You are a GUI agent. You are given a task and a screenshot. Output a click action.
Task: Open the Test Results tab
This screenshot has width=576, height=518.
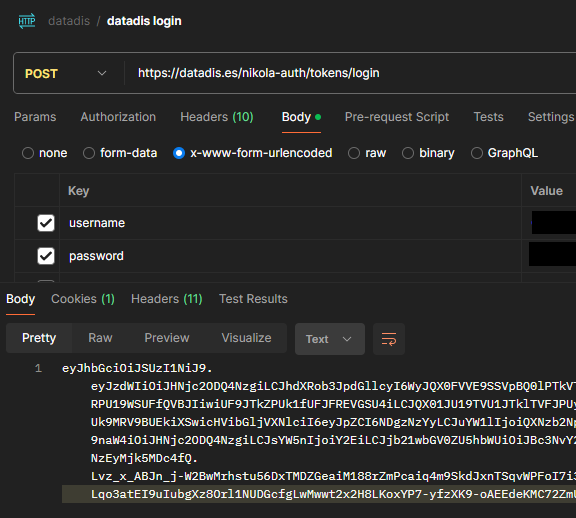click(x=253, y=299)
